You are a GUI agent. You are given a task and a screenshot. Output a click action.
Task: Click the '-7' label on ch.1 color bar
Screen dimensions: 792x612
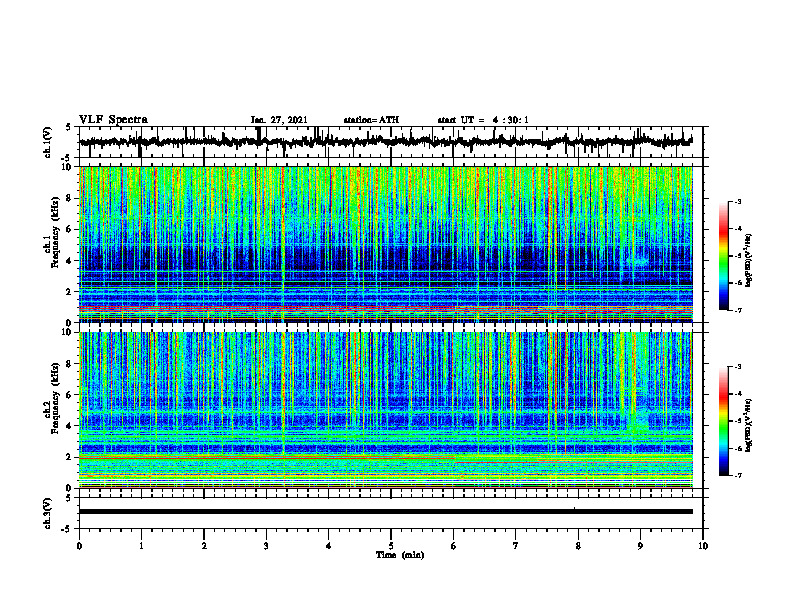[x=738, y=310]
